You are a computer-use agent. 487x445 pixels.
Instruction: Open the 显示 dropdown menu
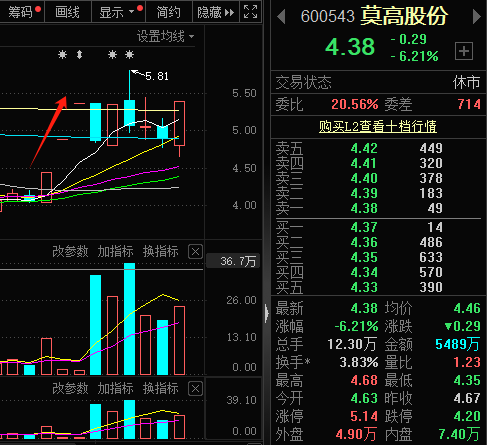click(118, 12)
